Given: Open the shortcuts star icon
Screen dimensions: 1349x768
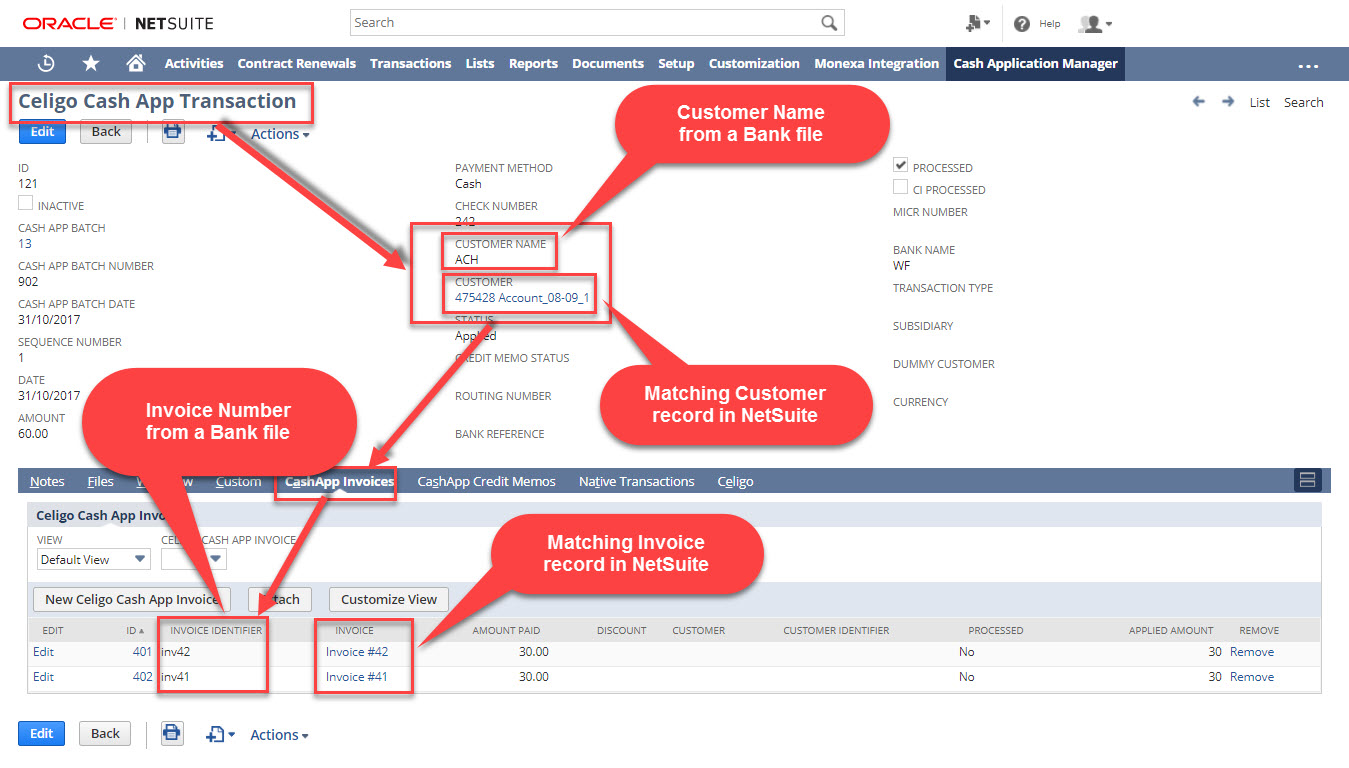Looking at the screenshot, I should [x=91, y=63].
